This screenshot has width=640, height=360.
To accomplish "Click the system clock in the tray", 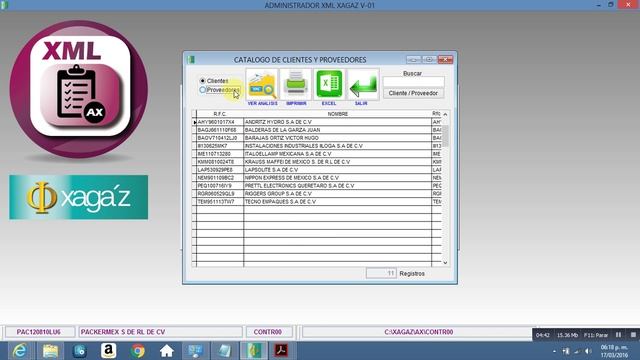I will tap(614, 351).
